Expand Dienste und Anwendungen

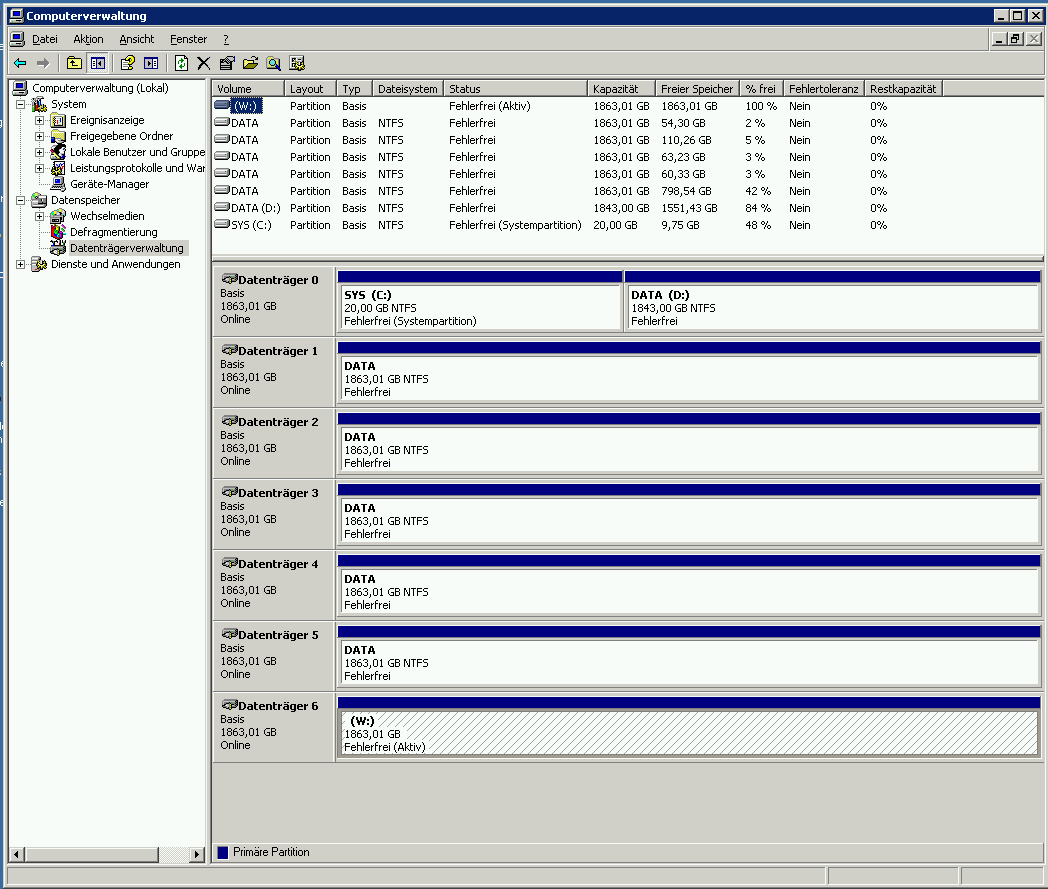[x=21, y=264]
